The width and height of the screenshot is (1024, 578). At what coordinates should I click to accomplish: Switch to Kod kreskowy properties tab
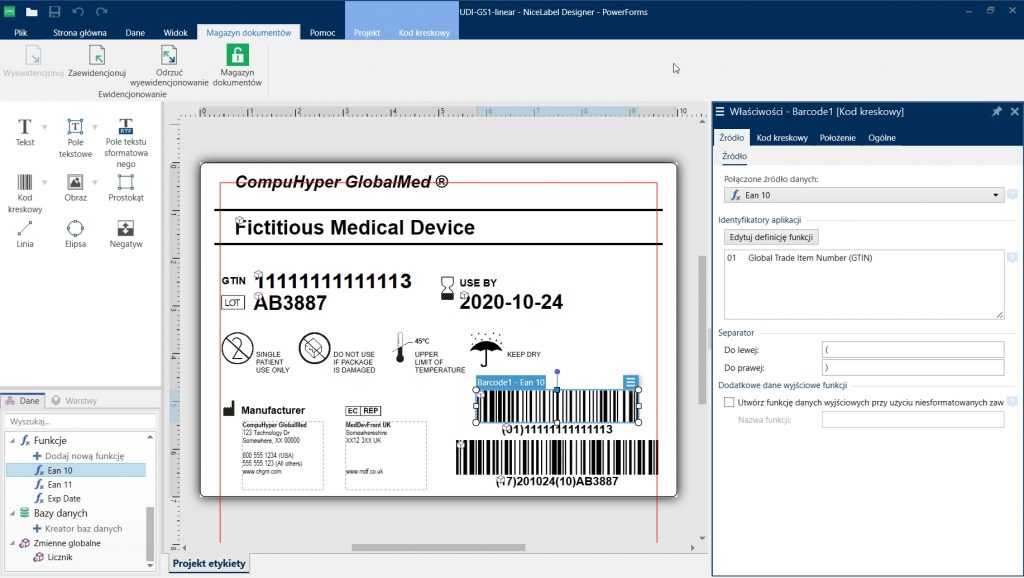[x=782, y=138]
